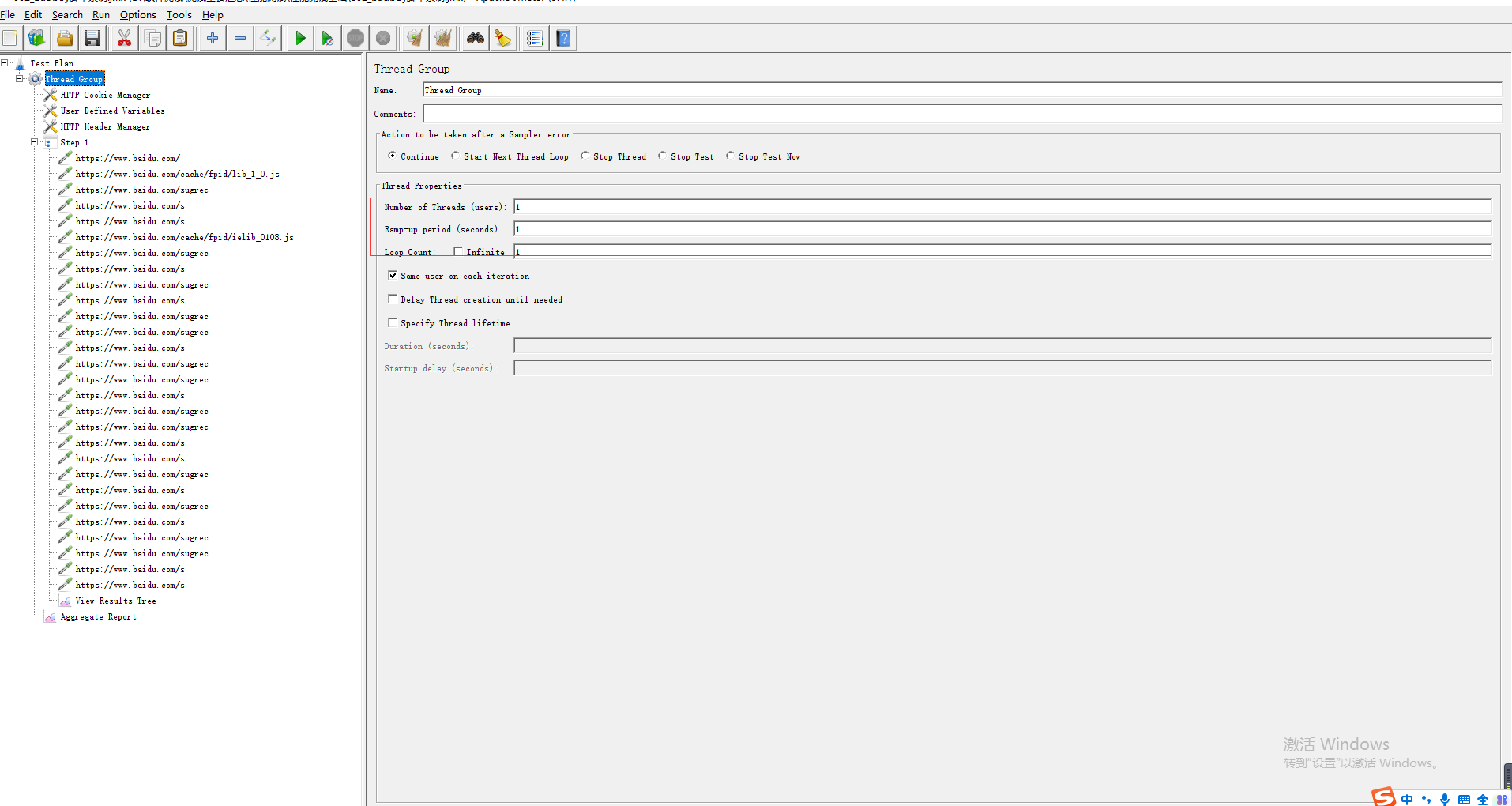Screen dimensions: 1512x806
Task: Clear all results with double broom icon
Action: pyautogui.click(x=443, y=38)
